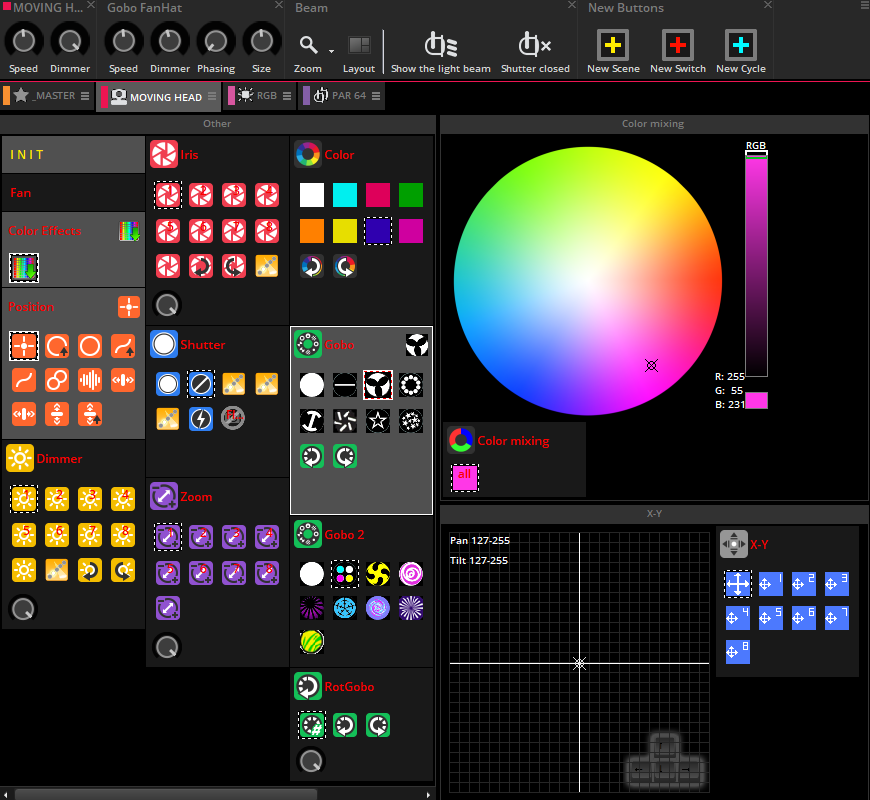The height and width of the screenshot is (800, 870).
Task: Toggle Show the light beam
Action: 440,45
